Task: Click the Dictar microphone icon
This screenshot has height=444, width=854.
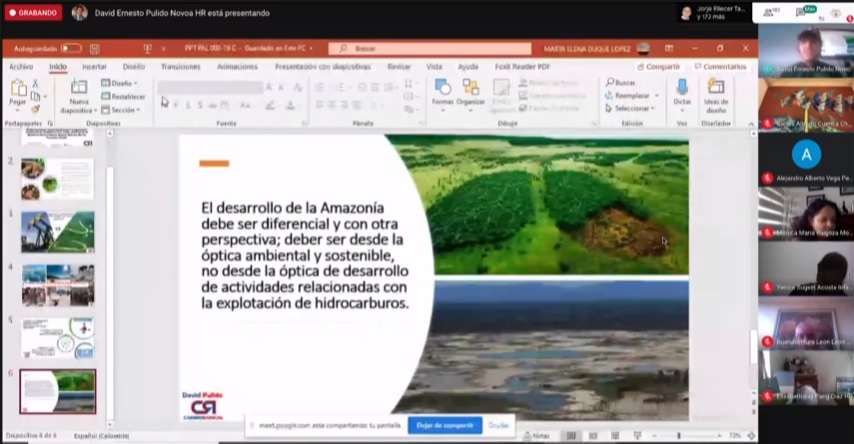Action: 682,87
